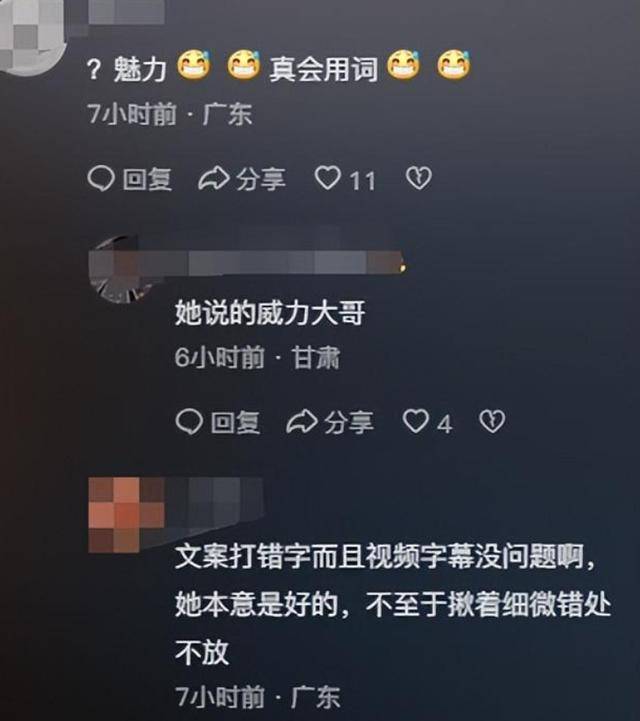Dislike the 威力大哥 reply with broken heart
Viewport: 640px width, 721px height.
492,421
